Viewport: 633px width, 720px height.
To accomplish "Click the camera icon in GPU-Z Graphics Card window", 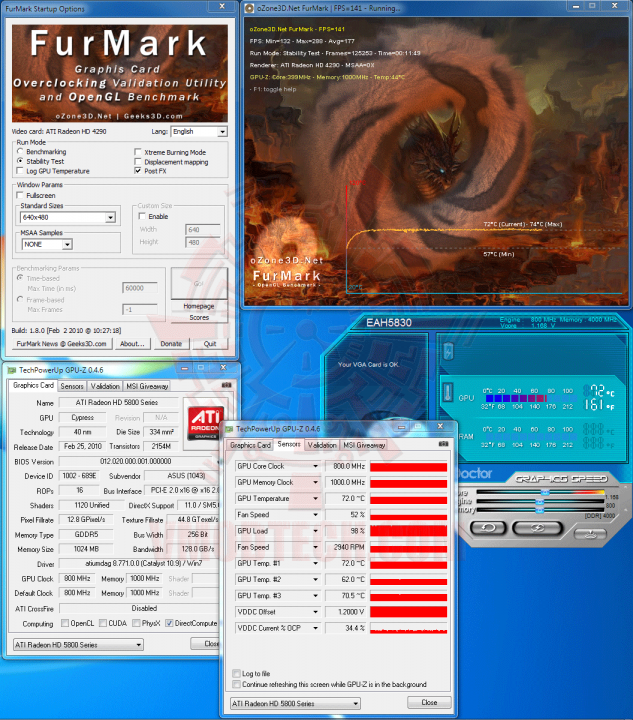I will click(x=226, y=385).
